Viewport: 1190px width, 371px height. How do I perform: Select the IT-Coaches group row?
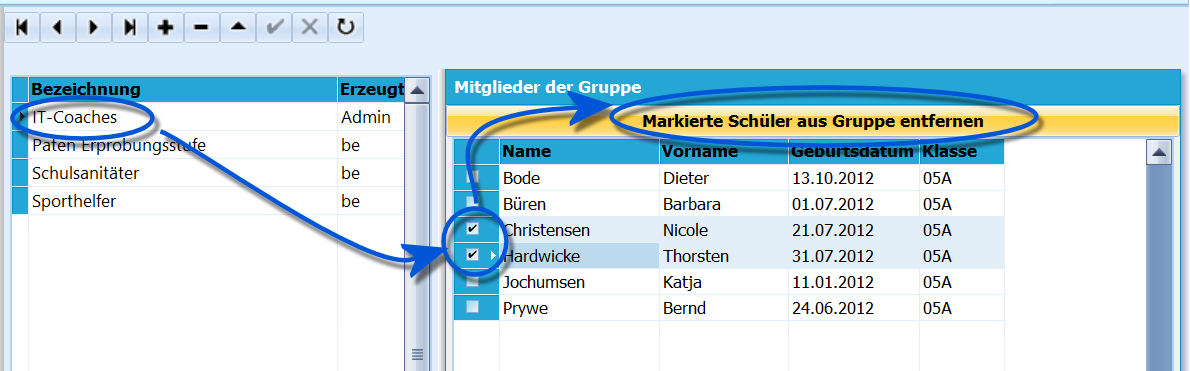click(x=209, y=118)
